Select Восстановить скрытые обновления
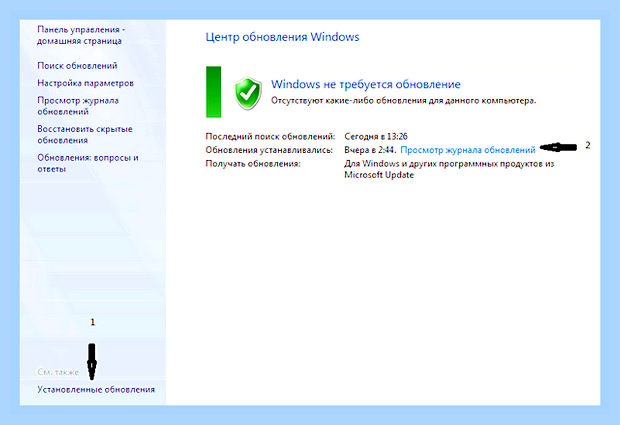 (x=85, y=134)
